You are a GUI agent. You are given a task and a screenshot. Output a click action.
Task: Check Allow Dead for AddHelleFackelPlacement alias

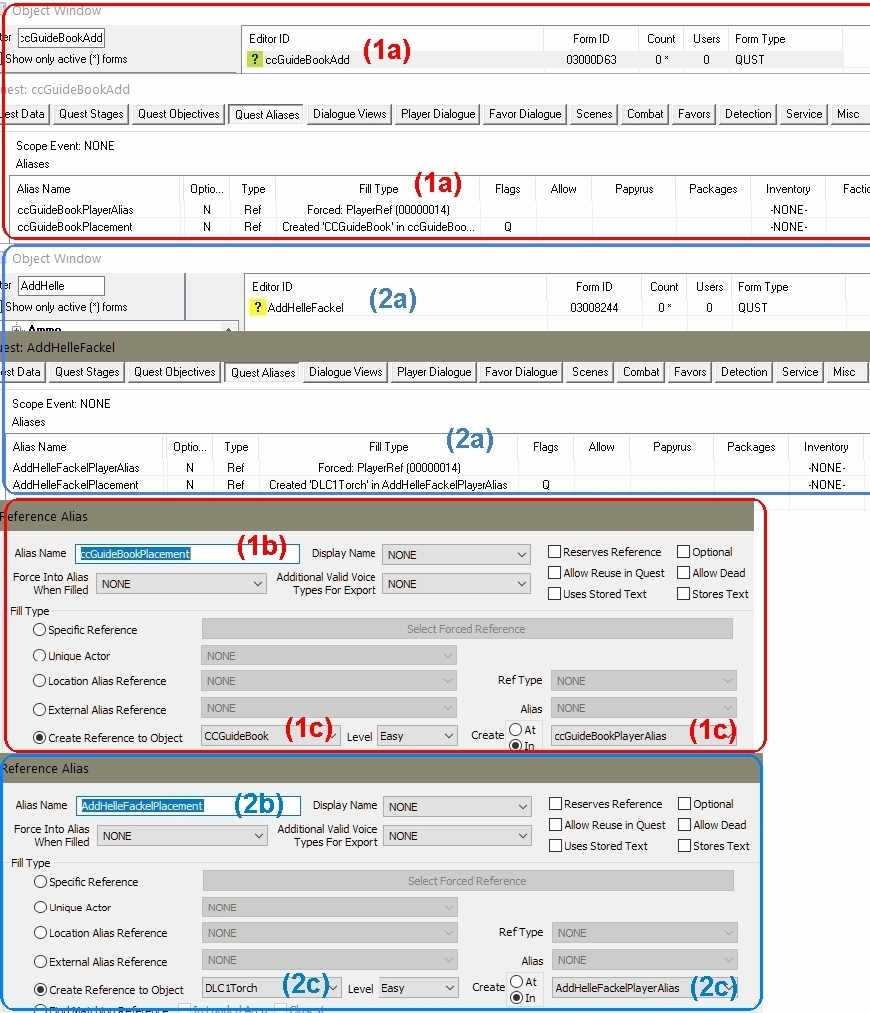pyautogui.click(x=685, y=825)
